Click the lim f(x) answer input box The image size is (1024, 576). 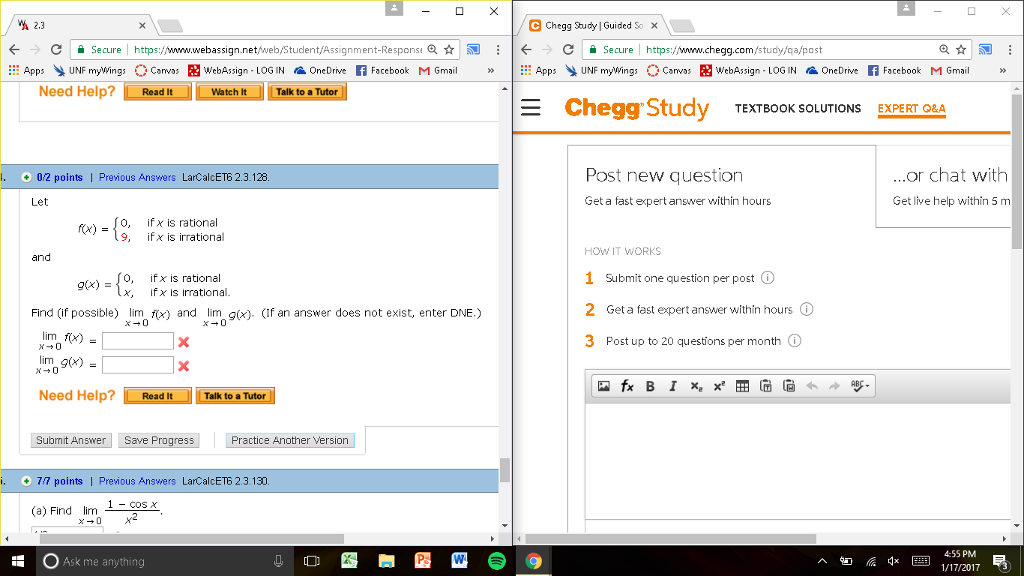[x=138, y=341]
